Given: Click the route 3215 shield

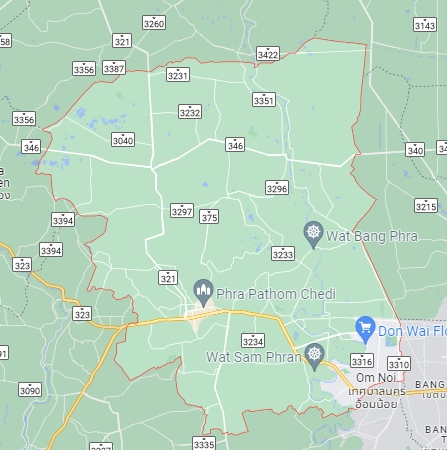Looking at the screenshot, I should [426, 206].
